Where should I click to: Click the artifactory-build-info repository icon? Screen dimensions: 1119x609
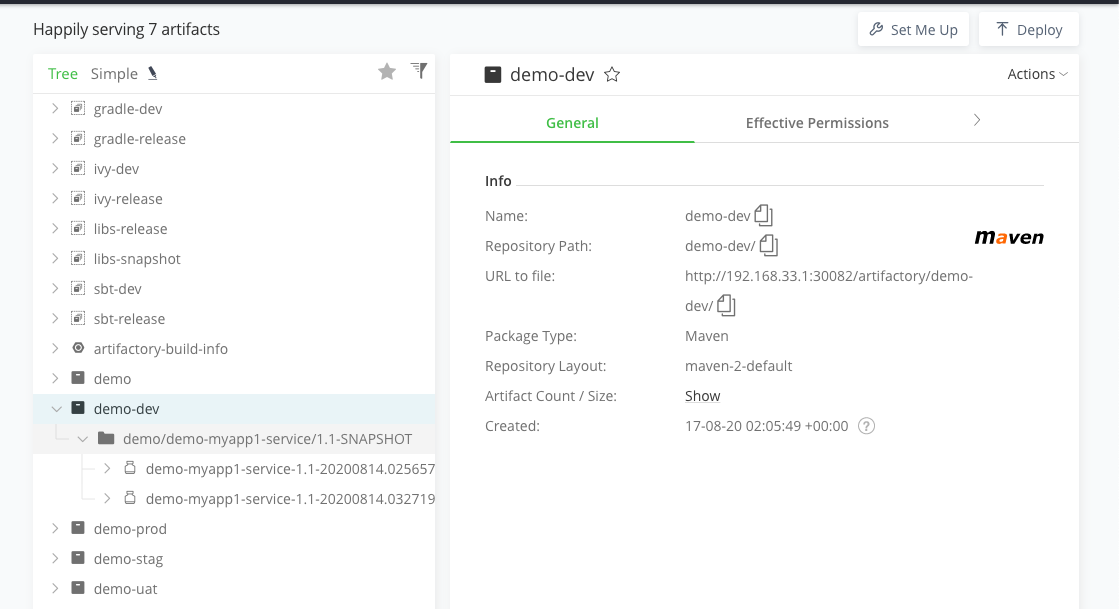(78, 349)
